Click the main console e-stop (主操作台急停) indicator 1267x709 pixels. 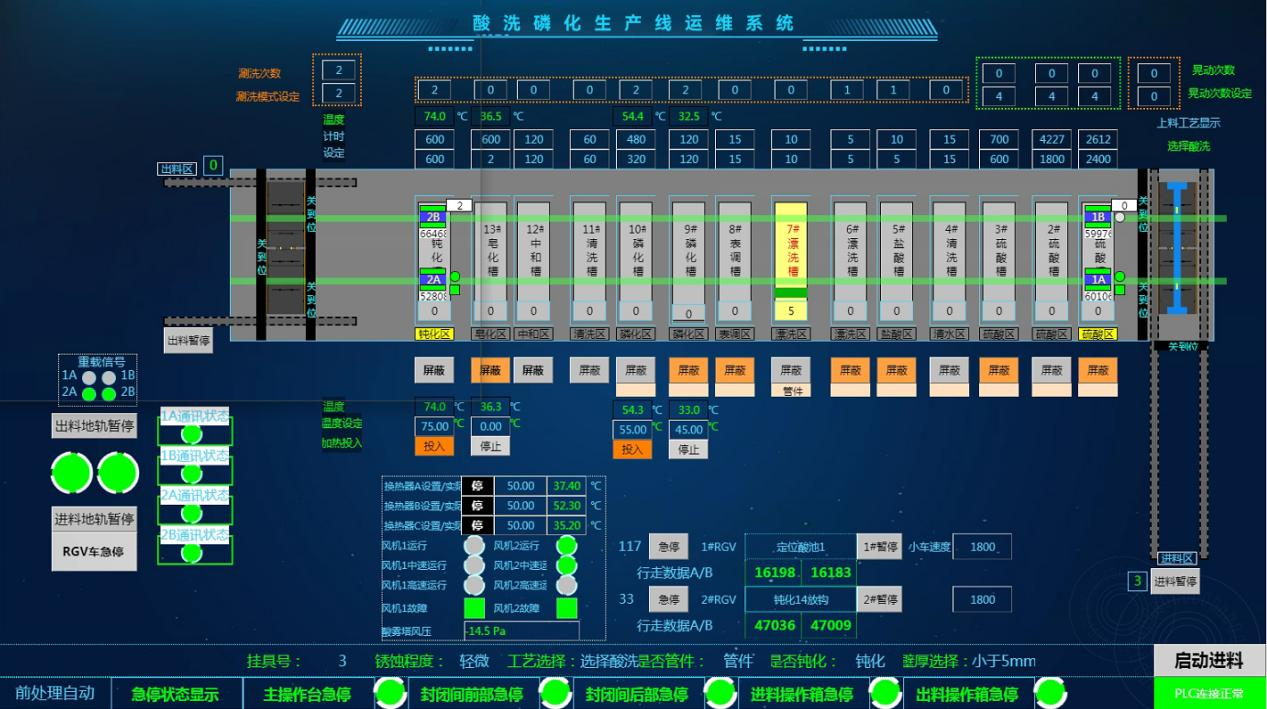click(388, 692)
